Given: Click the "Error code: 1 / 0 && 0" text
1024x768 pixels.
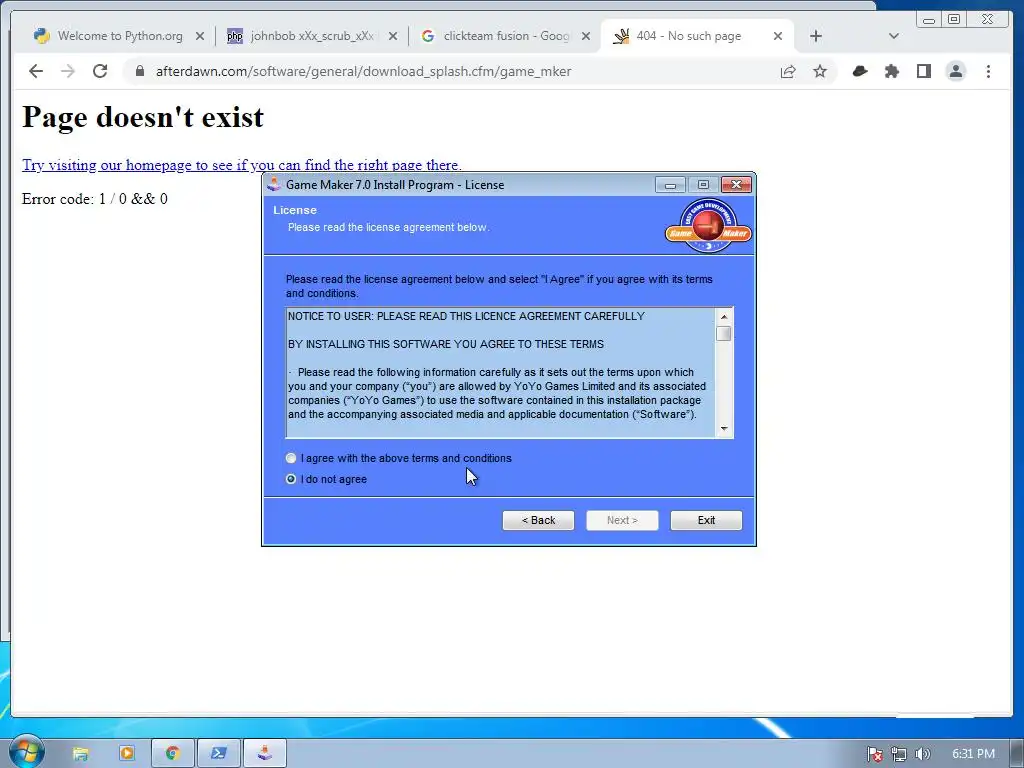Looking at the screenshot, I should [x=95, y=199].
